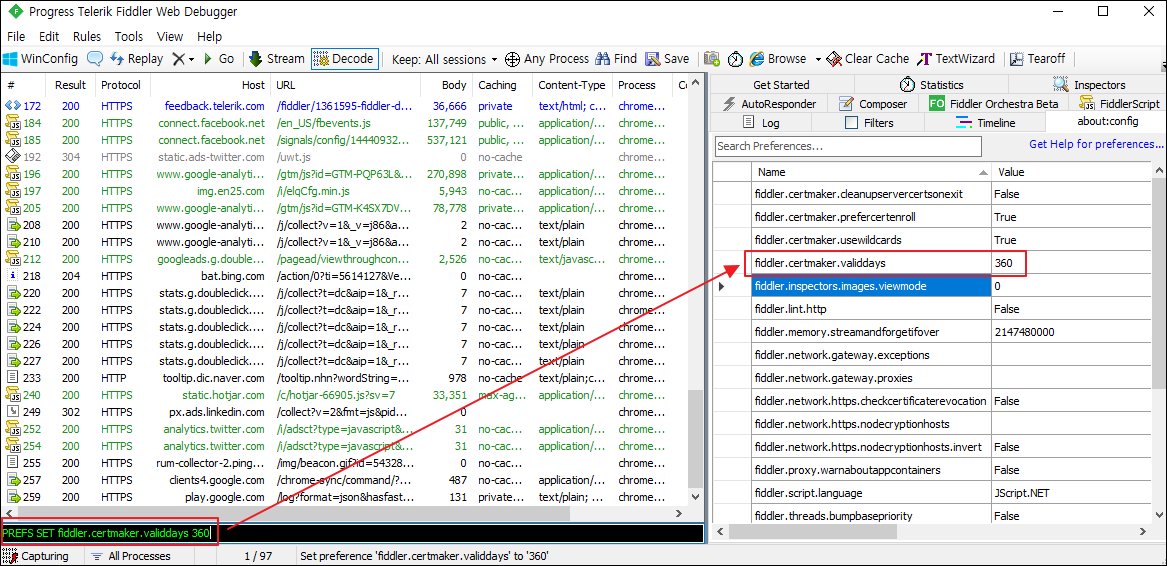Open the Tools menu
This screenshot has width=1167, height=566.
129,36
